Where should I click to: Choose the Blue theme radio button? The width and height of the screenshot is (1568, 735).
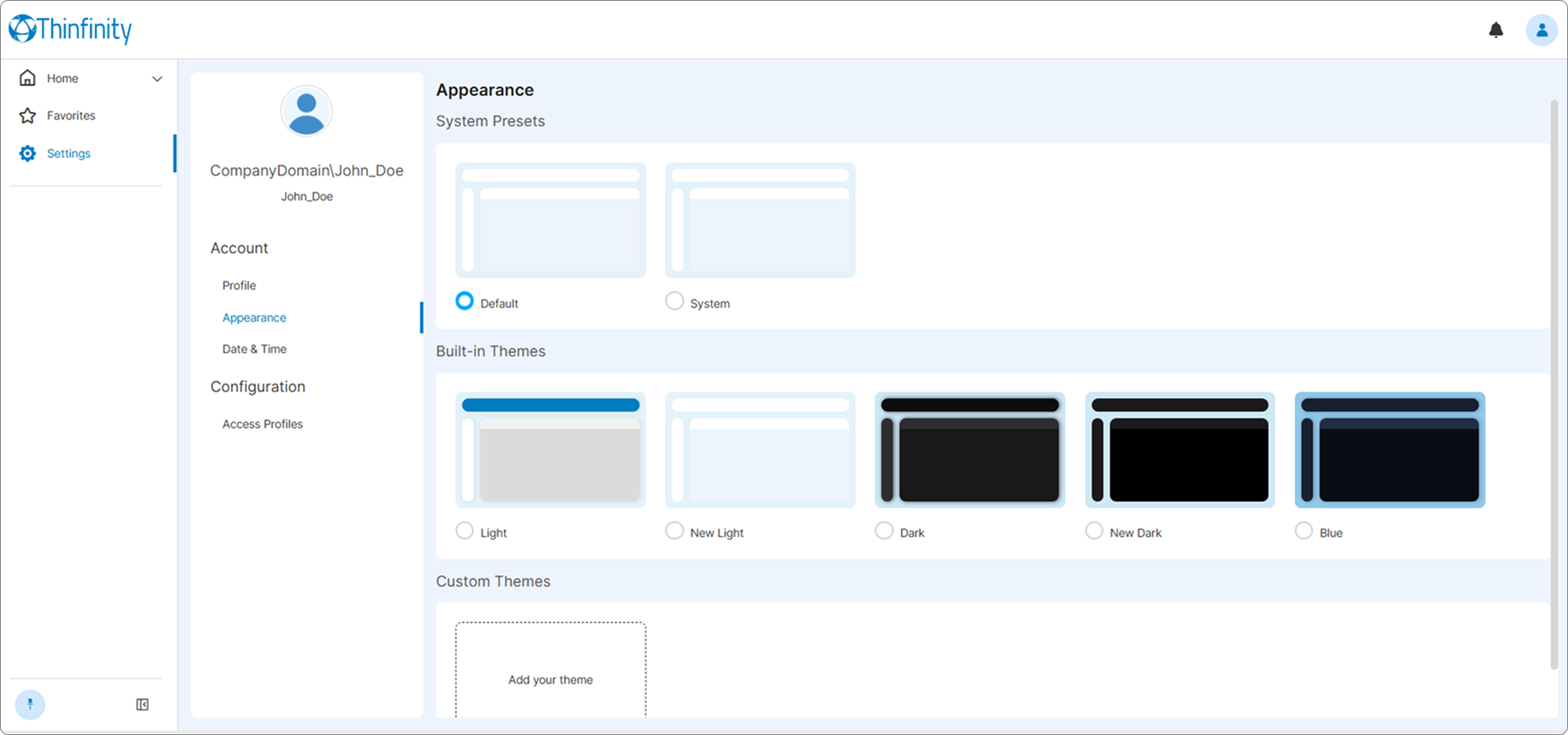tap(1304, 530)
